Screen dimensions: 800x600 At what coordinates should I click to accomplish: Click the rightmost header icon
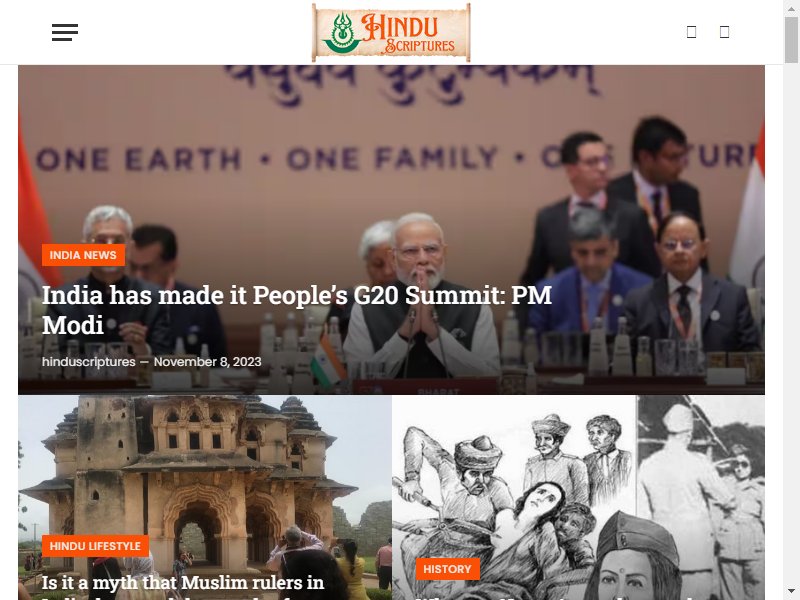(x=724, y=32)
